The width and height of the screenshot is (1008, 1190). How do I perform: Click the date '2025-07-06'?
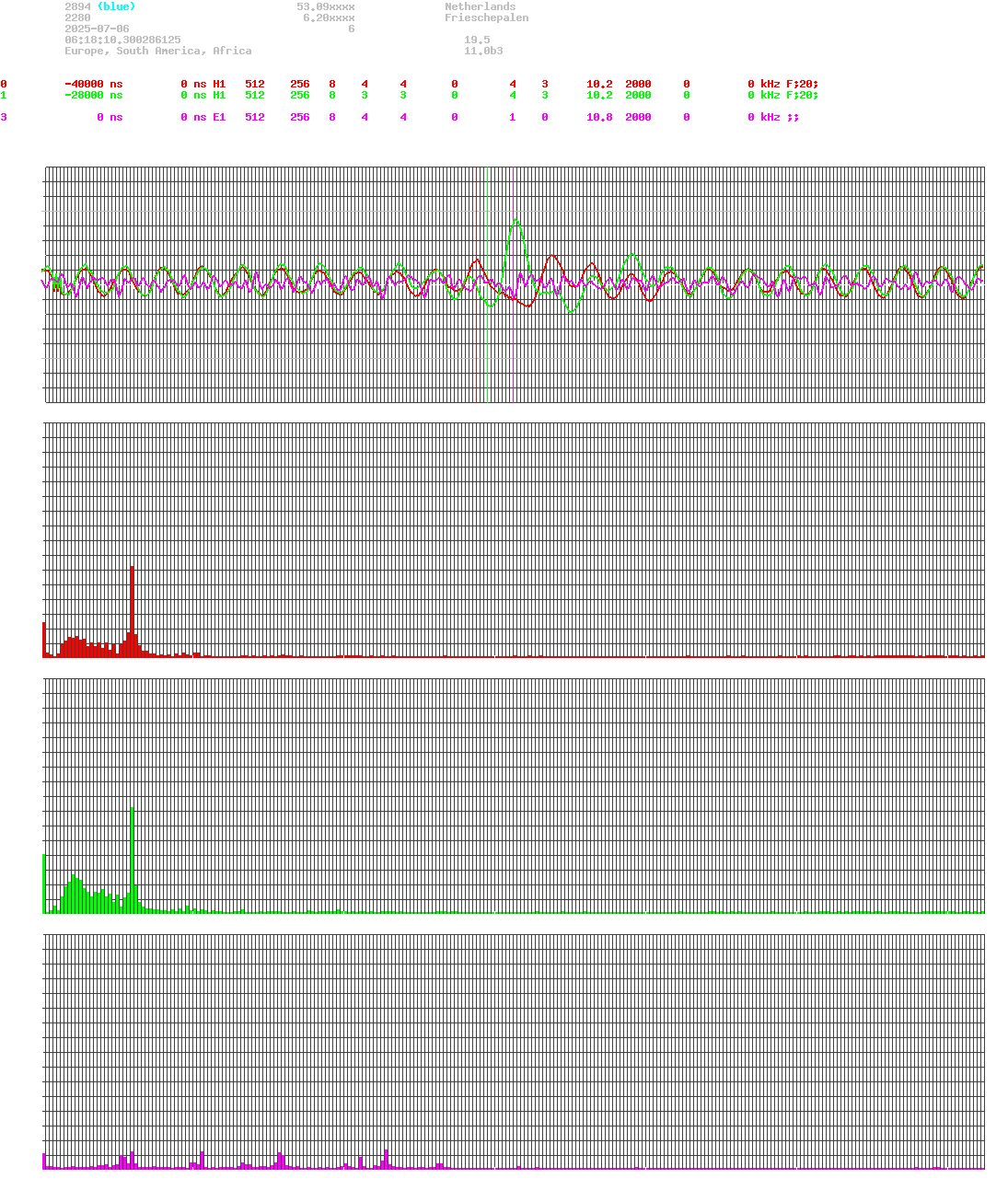point(97,29)
